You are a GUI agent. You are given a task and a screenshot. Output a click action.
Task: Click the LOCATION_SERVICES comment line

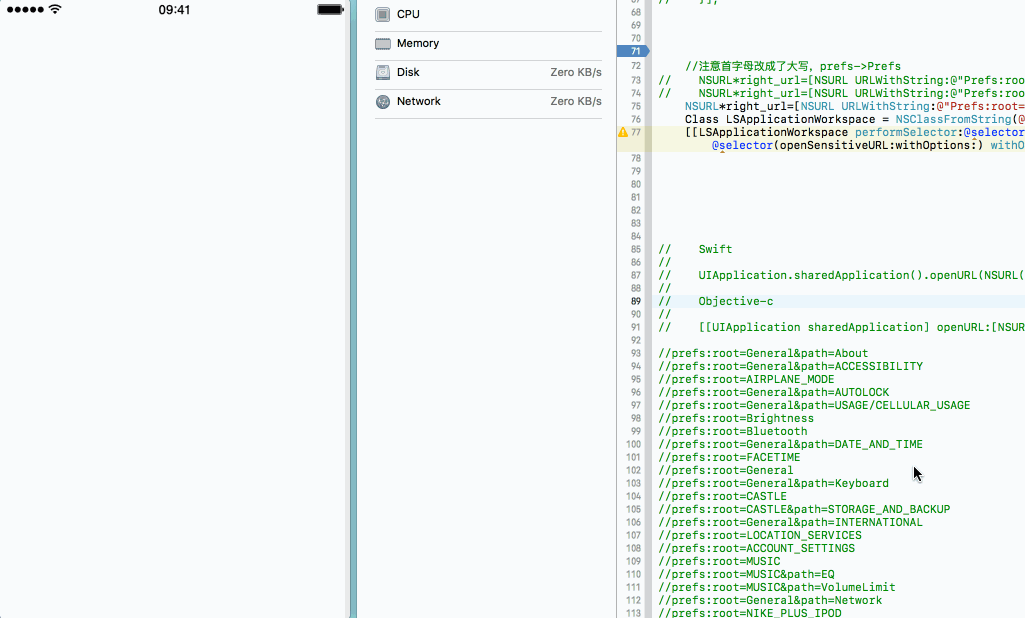(760, 536)
